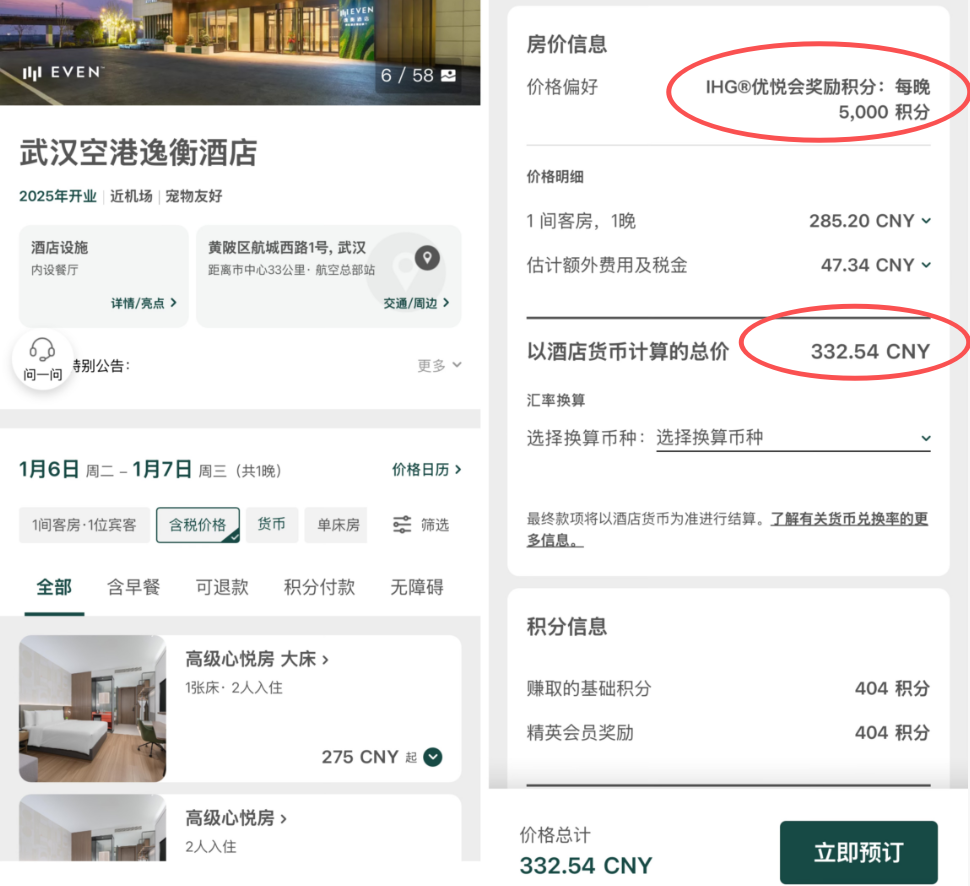
Task: Select the 武汉空港逸衡酒店 hotel name
Action: tap(139, 153)
